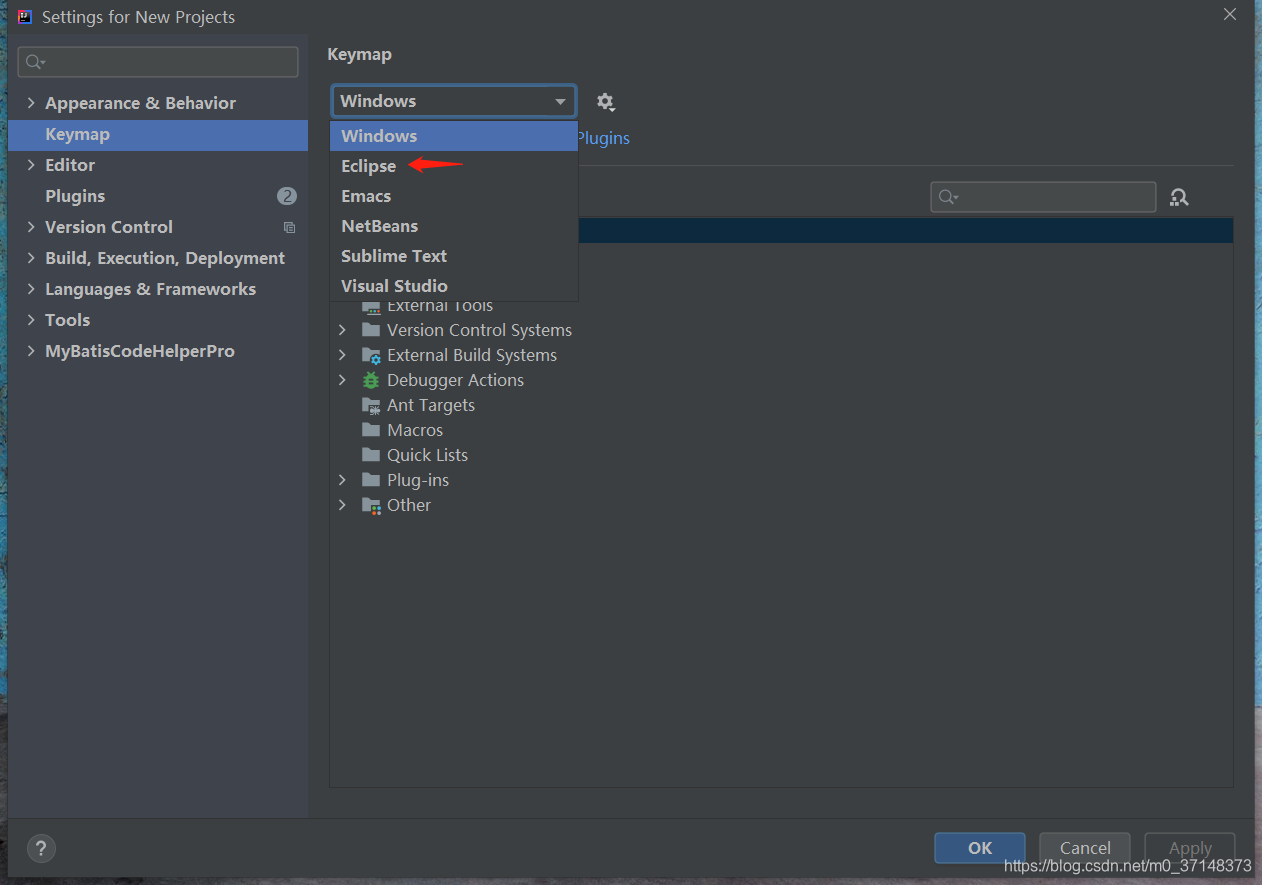Viewport: 1262px width, 885px height.
Task: Click the External Build Systems folder icon
Action: (371, 355)
